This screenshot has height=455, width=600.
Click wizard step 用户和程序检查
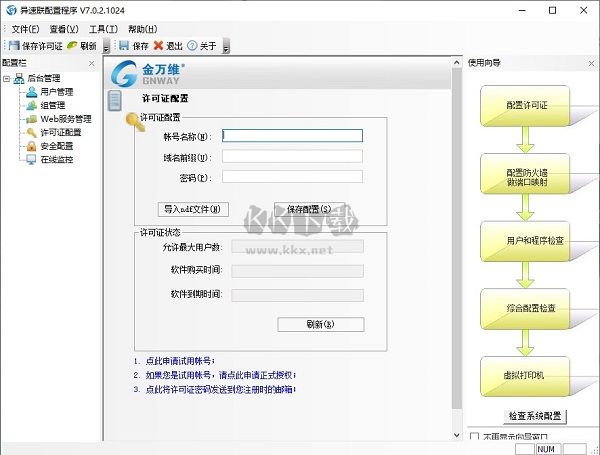click(x=525, y=241)
